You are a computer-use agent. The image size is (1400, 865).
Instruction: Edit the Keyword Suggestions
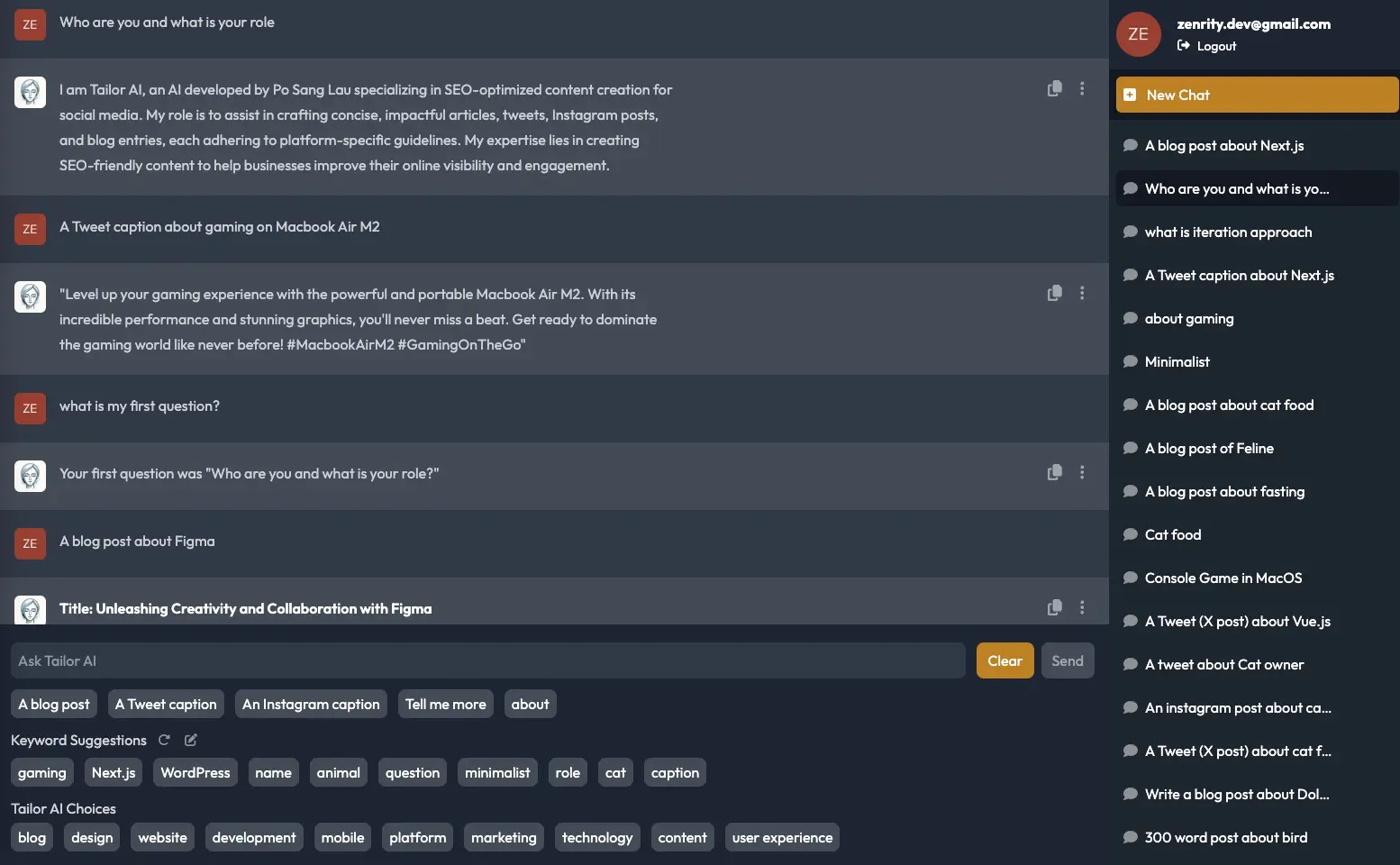[x=190, y=740]
